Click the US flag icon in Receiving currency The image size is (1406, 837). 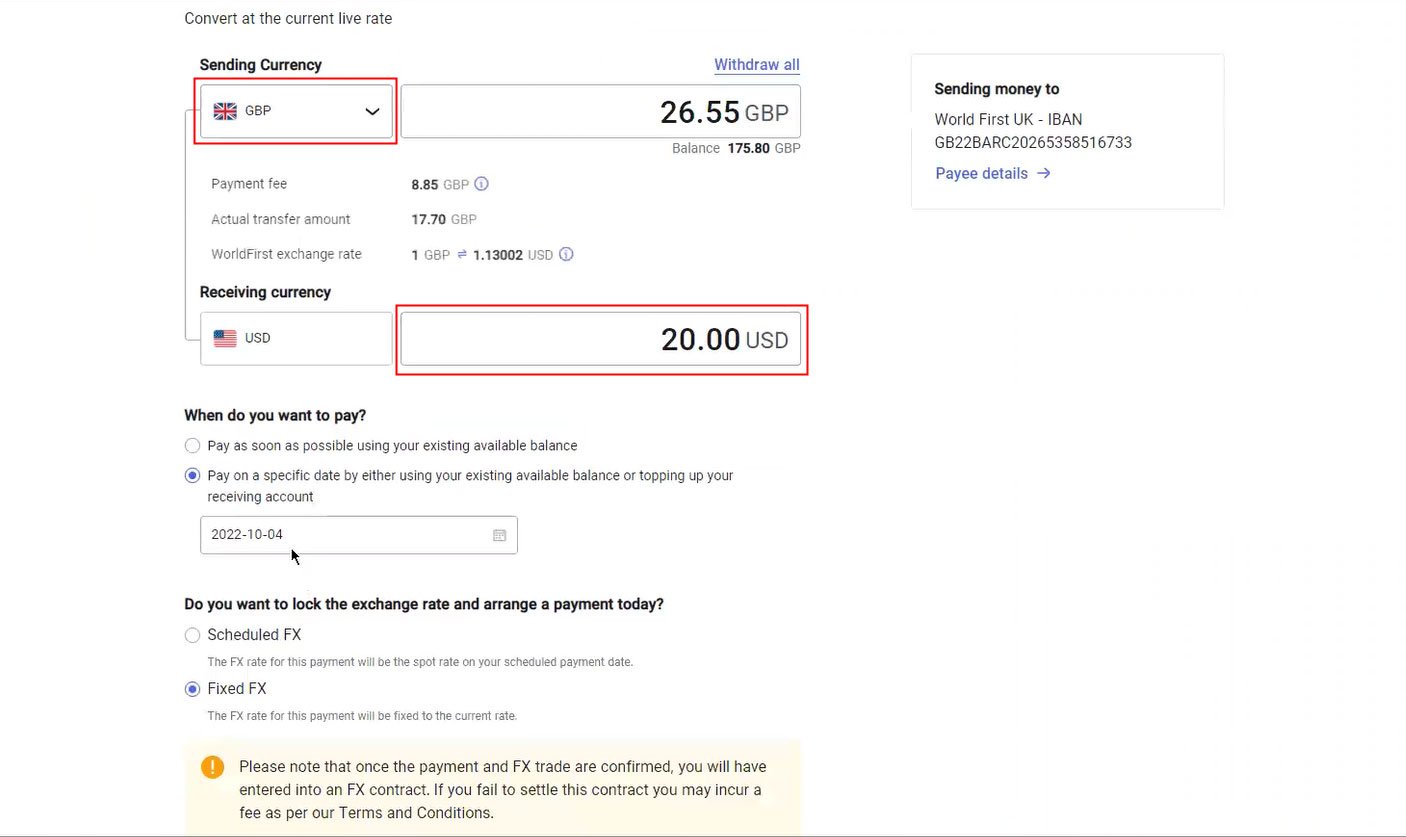click(x=225, y=338)
